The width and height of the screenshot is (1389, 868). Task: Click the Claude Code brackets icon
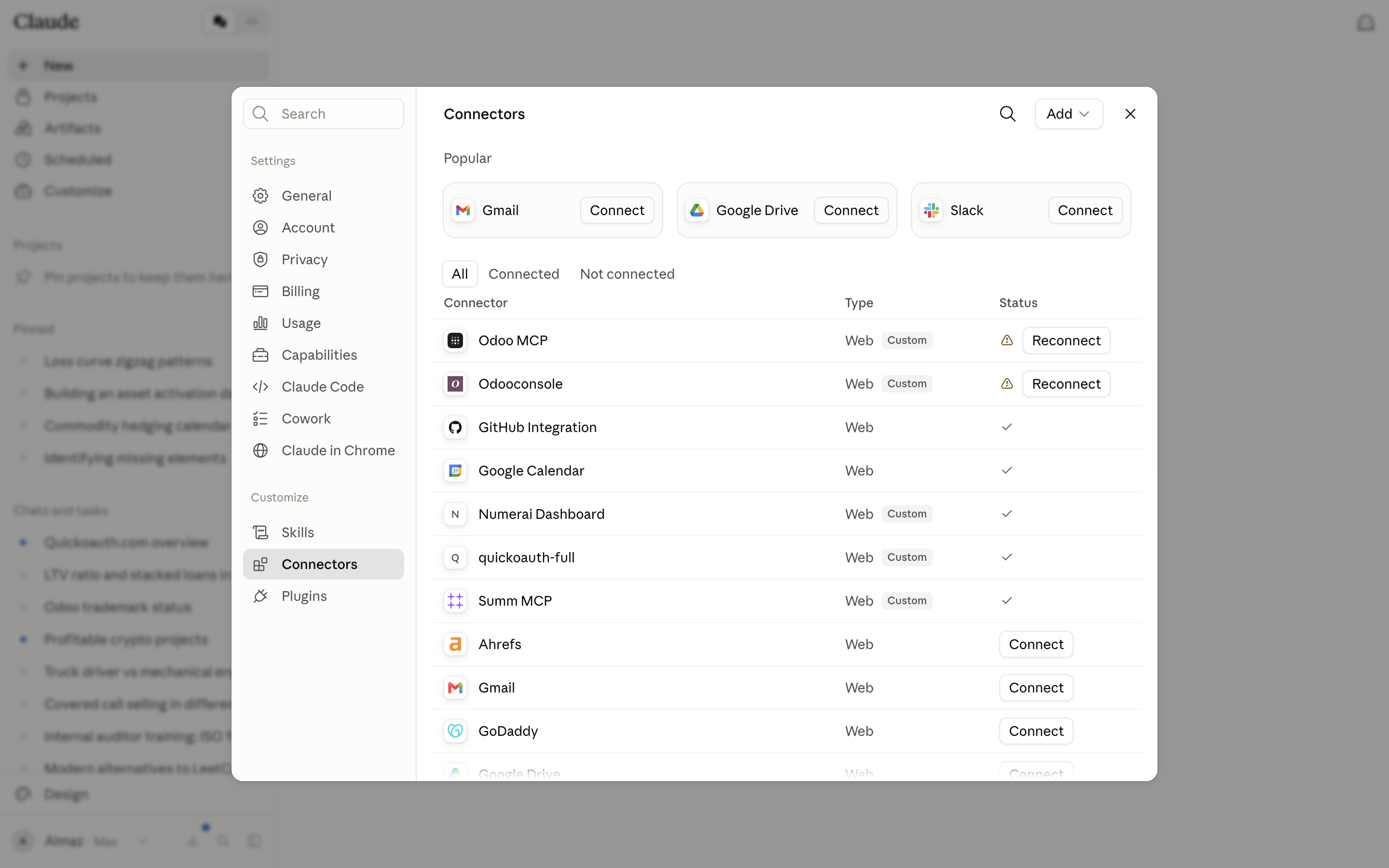click(x=260, y=387)
